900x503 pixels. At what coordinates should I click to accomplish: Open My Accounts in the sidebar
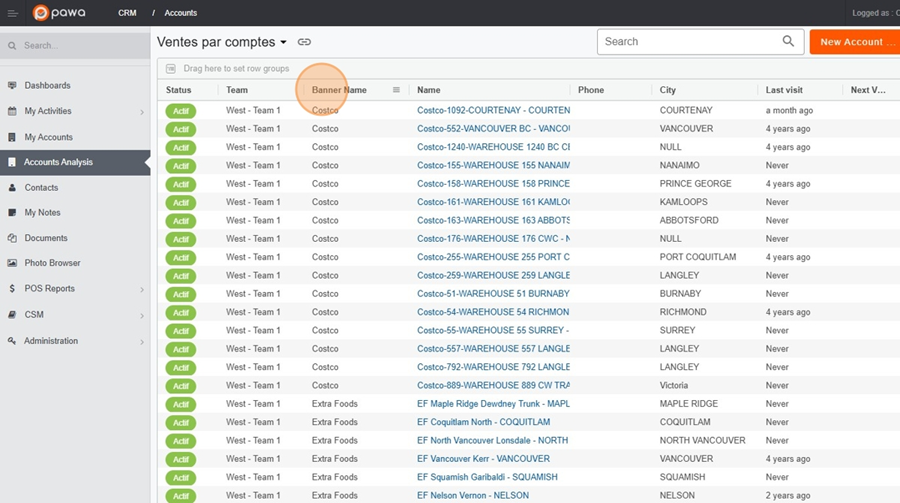click(48, 137)
